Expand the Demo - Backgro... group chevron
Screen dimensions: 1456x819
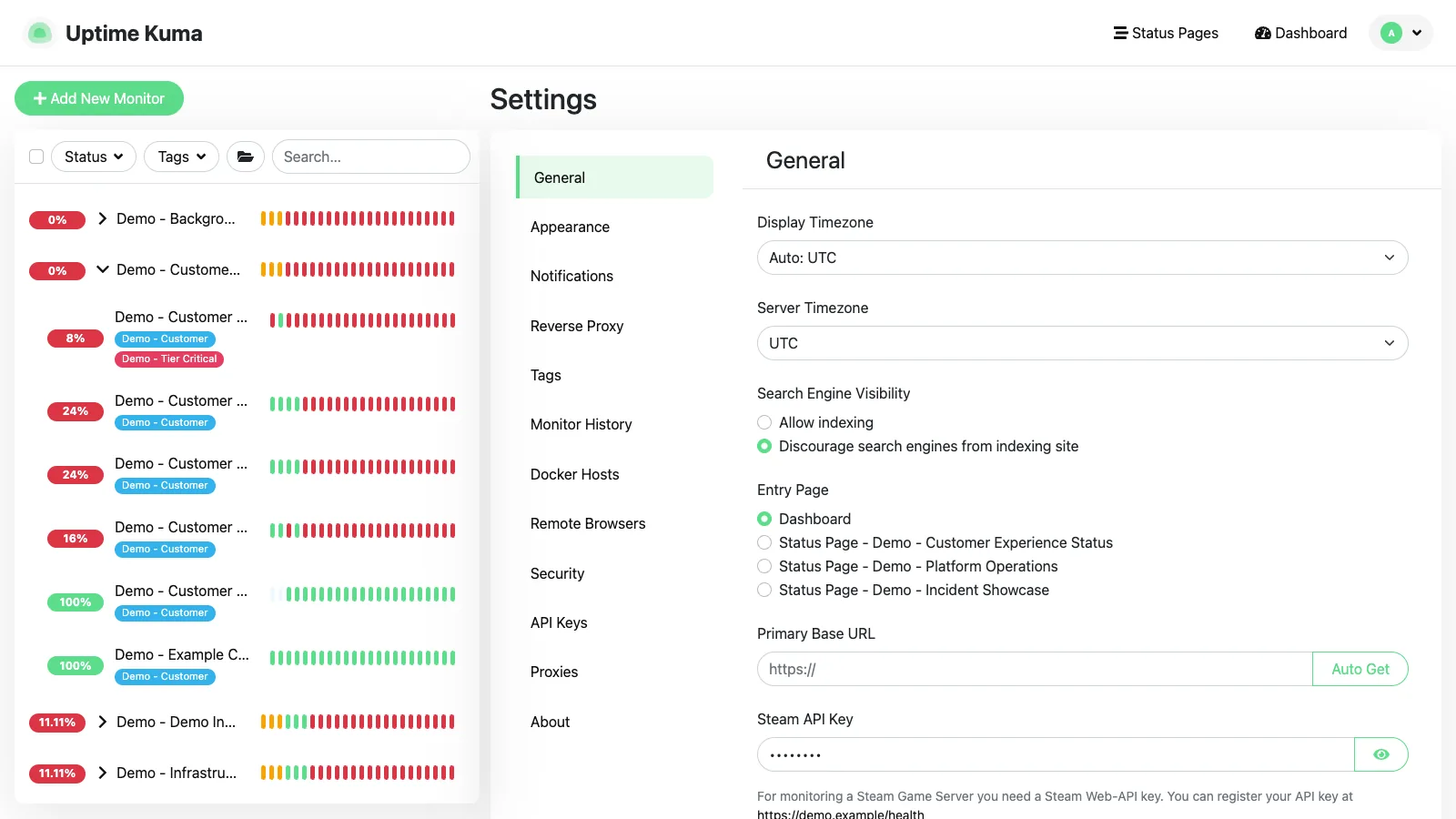[x=103, y=218]
